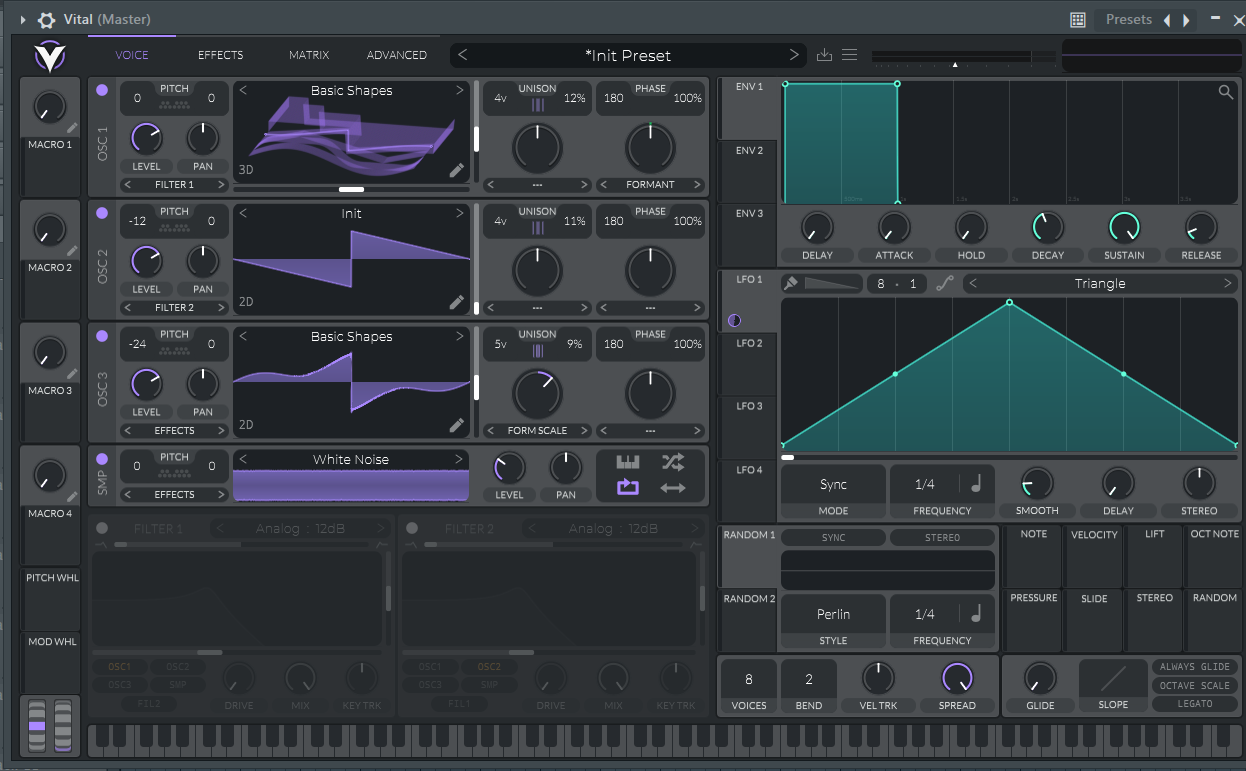Toggle the OSC 2 power button off

pyautogui.click(x=102, y=213)
